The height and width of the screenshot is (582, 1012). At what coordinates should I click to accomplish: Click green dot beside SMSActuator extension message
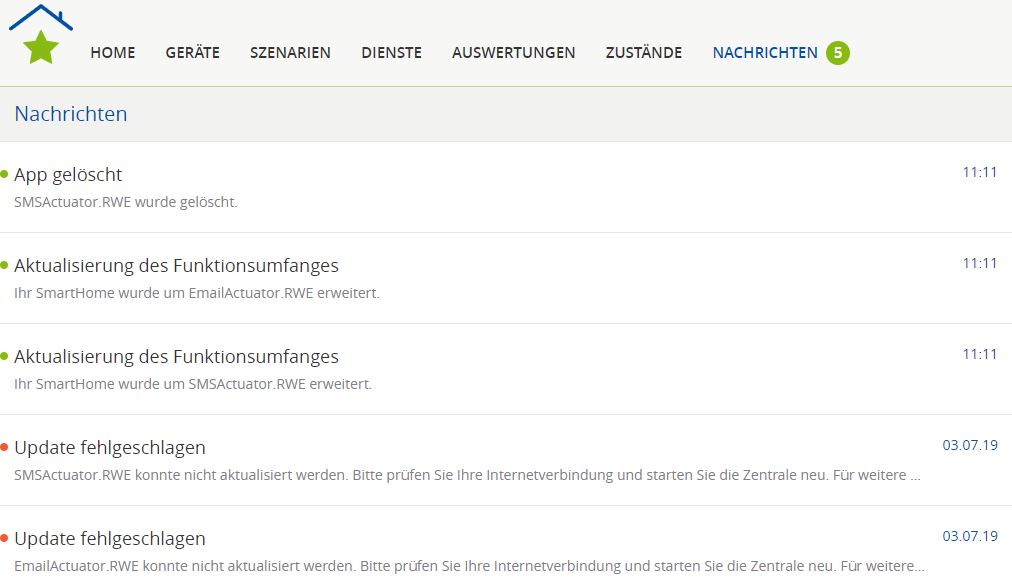point(4,356)
